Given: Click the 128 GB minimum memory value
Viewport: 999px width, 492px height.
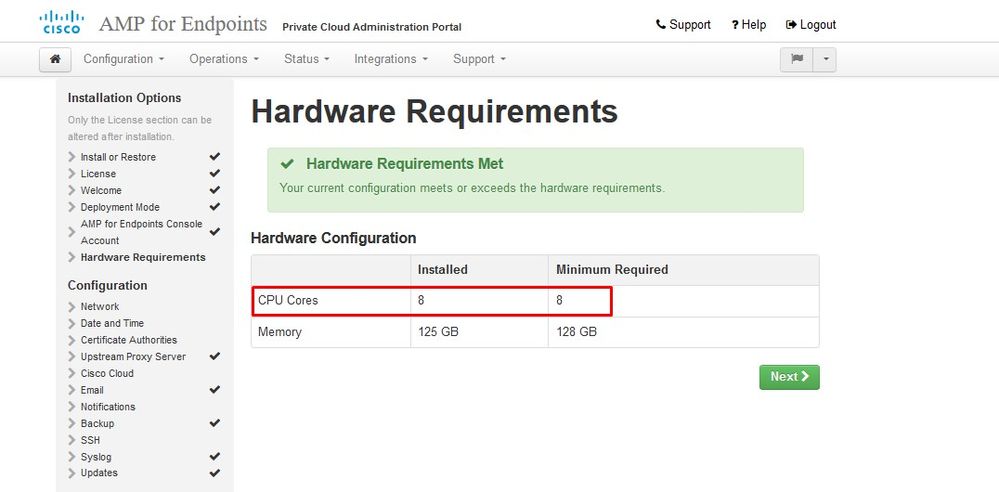Looking at the screenshot, I should [x=577, y=332].
